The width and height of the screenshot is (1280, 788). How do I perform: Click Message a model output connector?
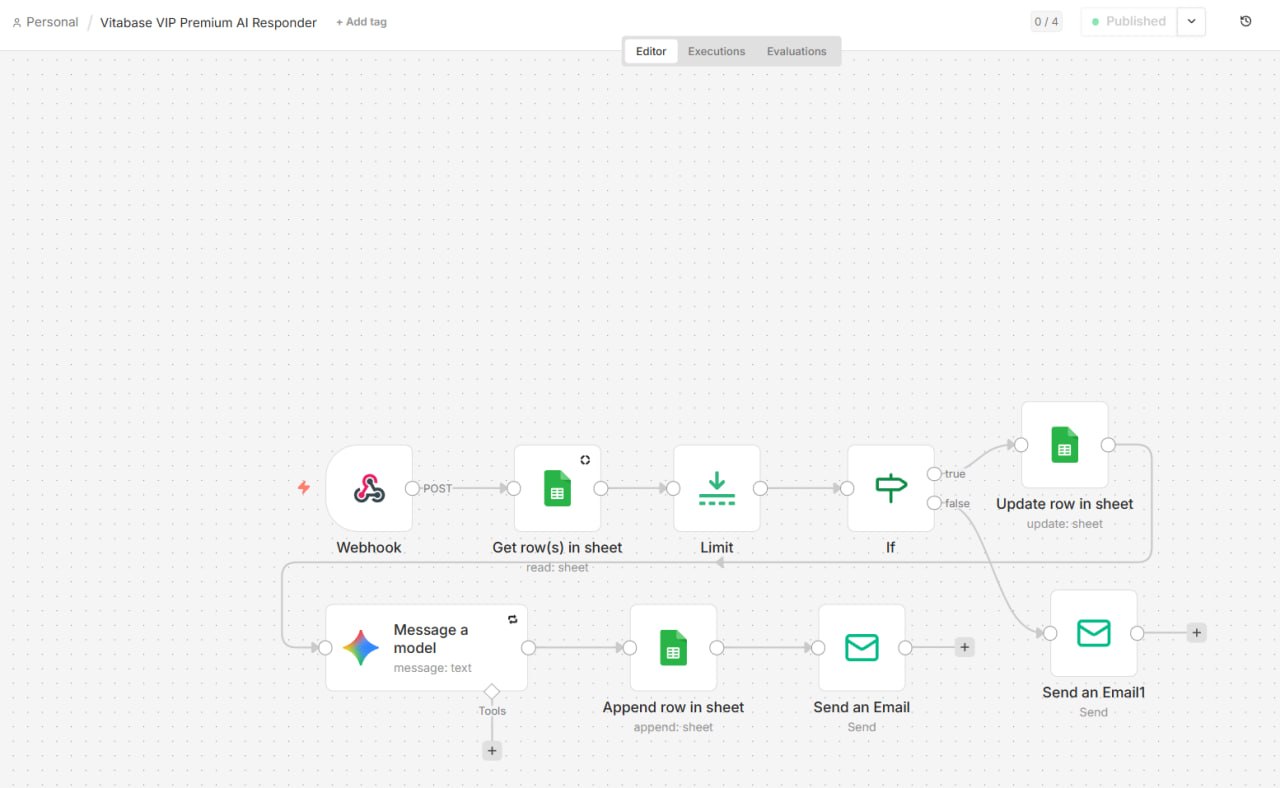tap(528, 648)
